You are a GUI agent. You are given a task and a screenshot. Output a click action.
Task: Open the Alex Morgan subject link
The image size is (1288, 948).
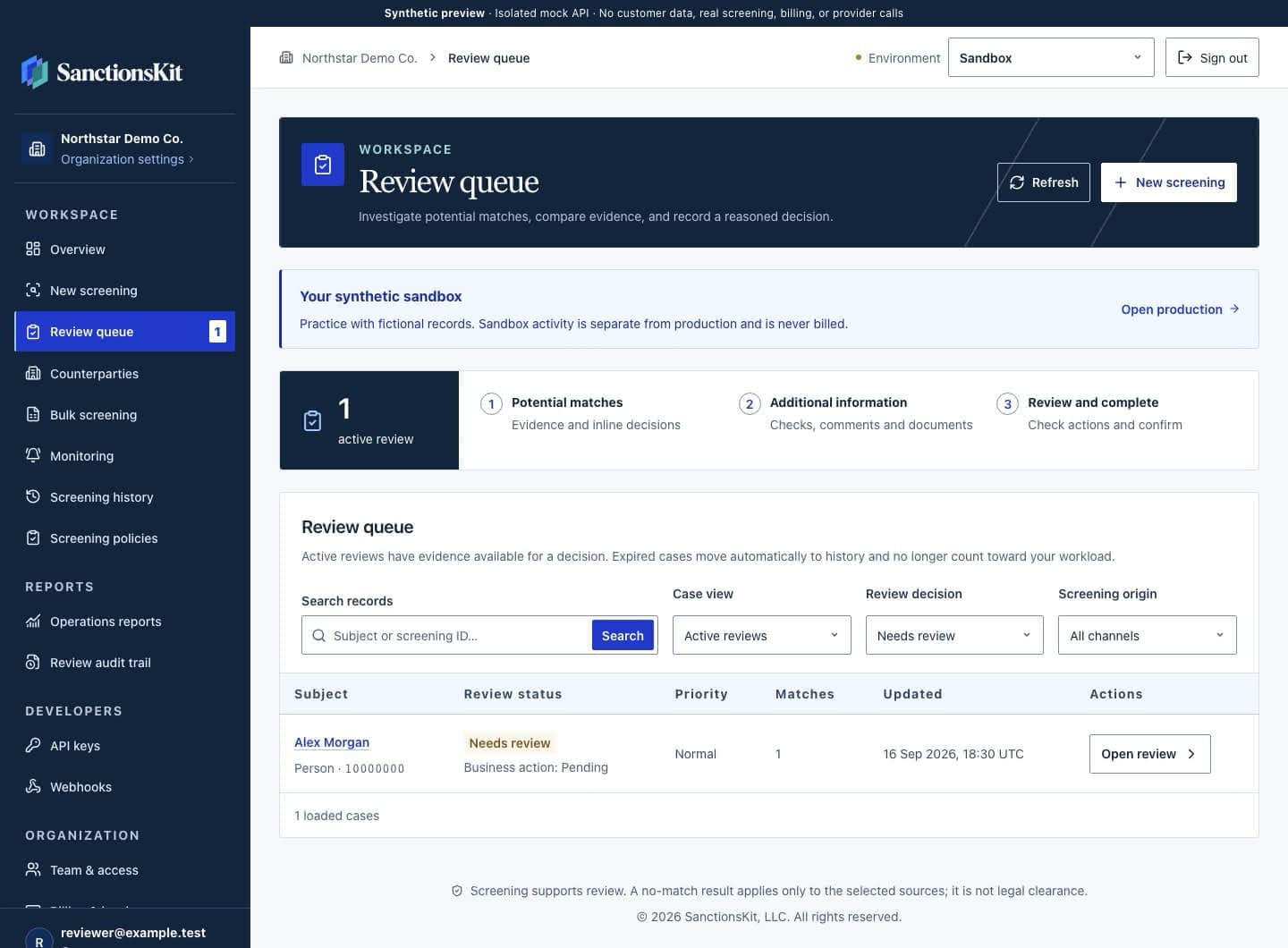[332, 741]
